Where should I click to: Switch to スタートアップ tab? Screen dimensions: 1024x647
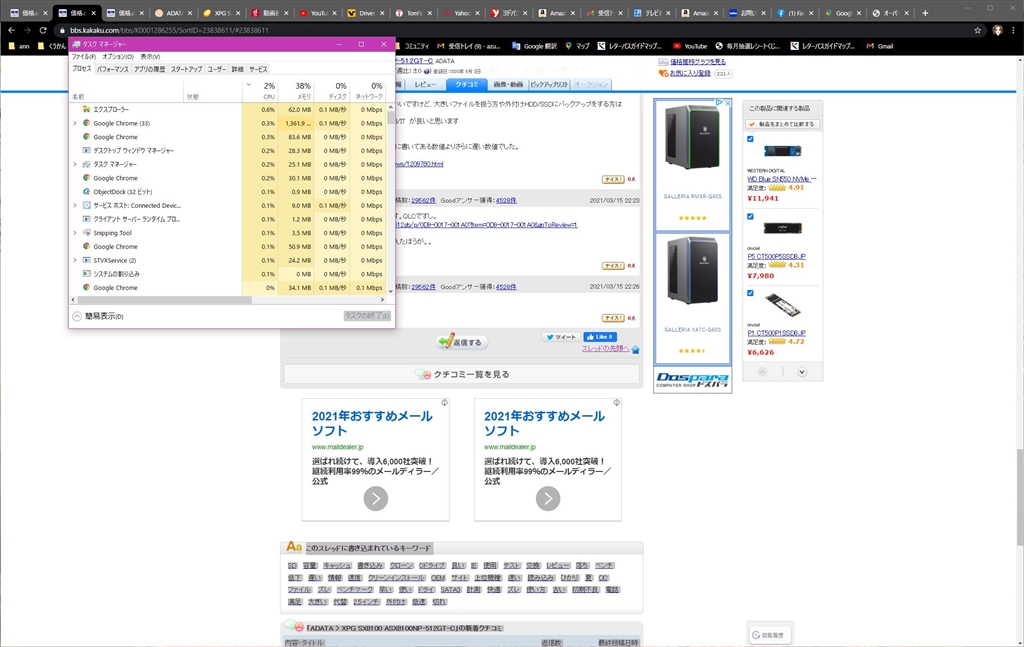pyautogui.click(x=187, y=69)
